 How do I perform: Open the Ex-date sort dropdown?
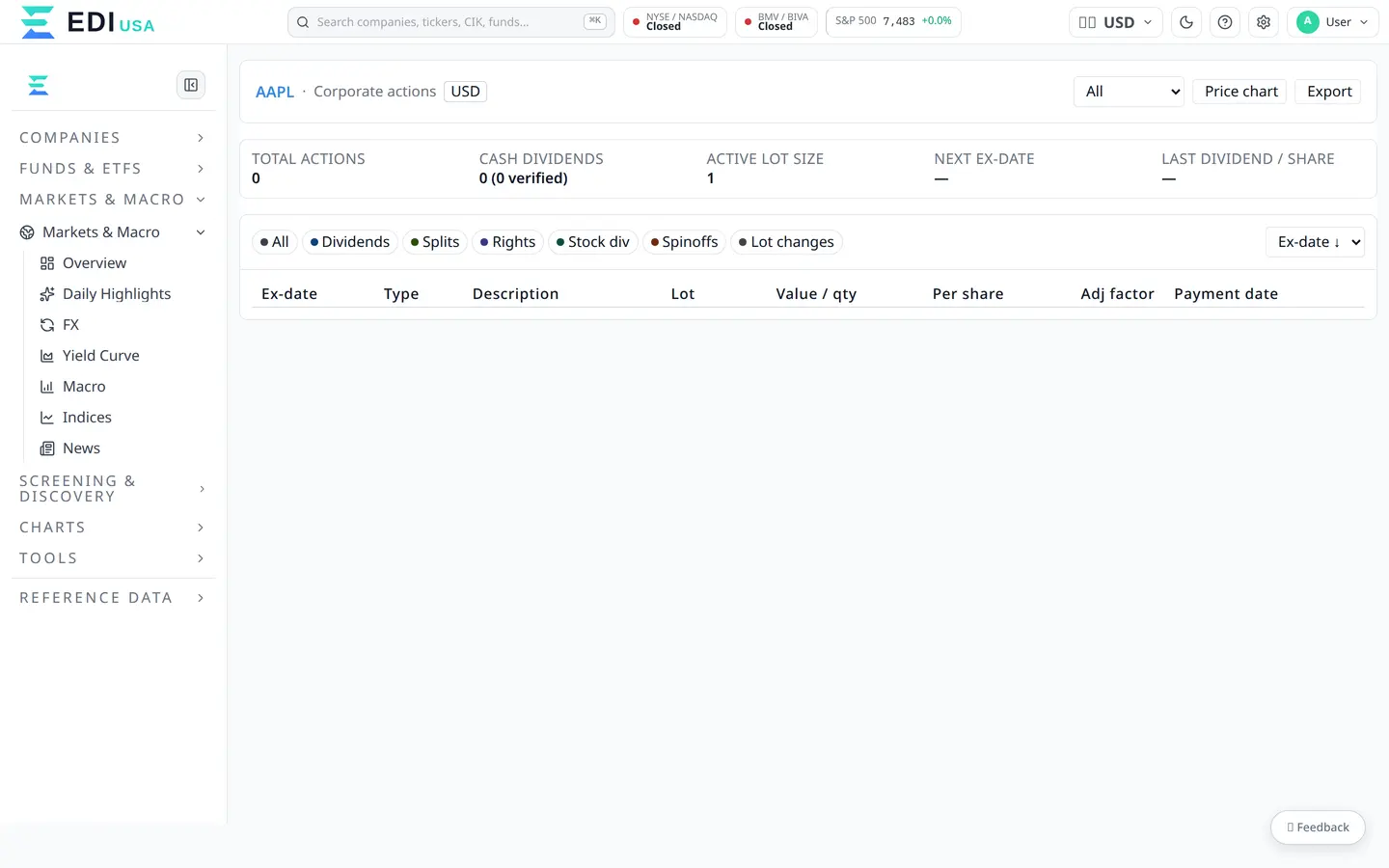point(1315,242)
